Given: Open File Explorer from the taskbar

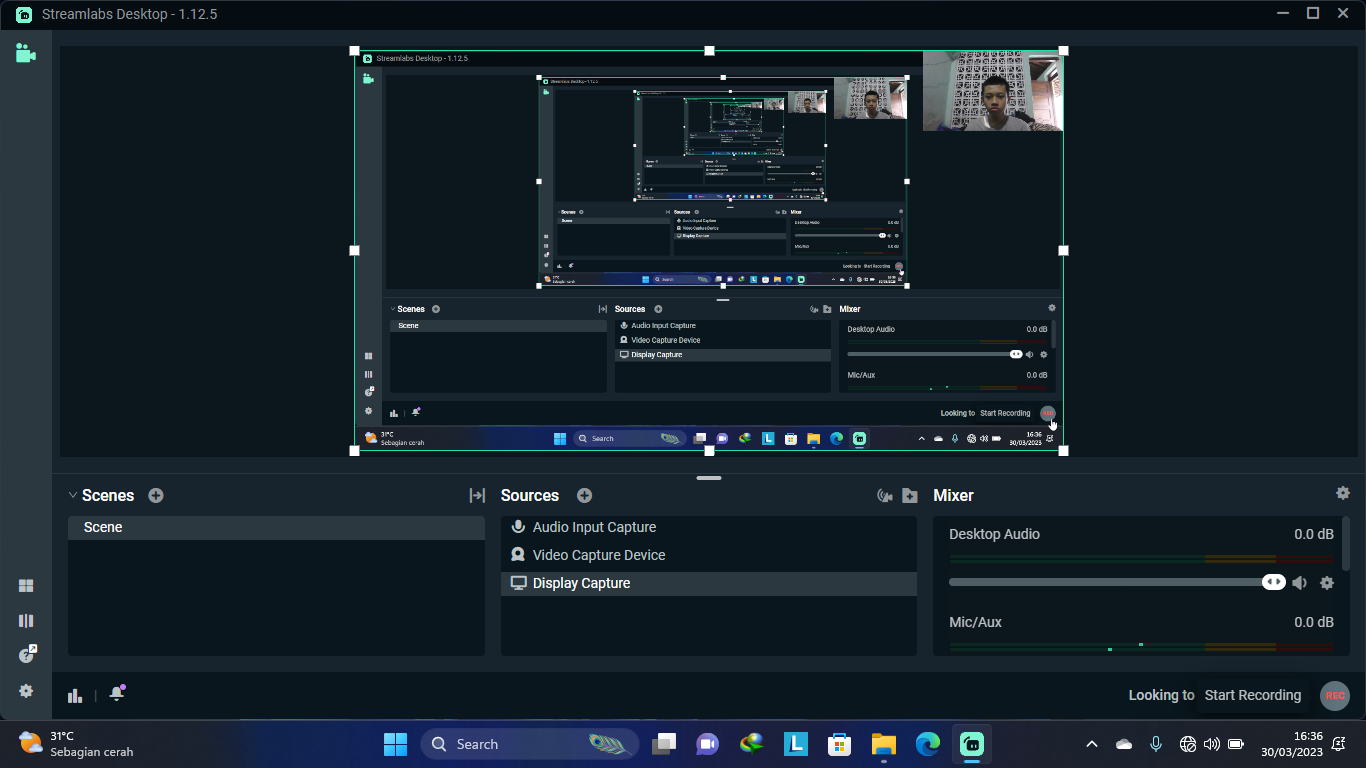Looking at the screenshot, I should click(884, 744).
